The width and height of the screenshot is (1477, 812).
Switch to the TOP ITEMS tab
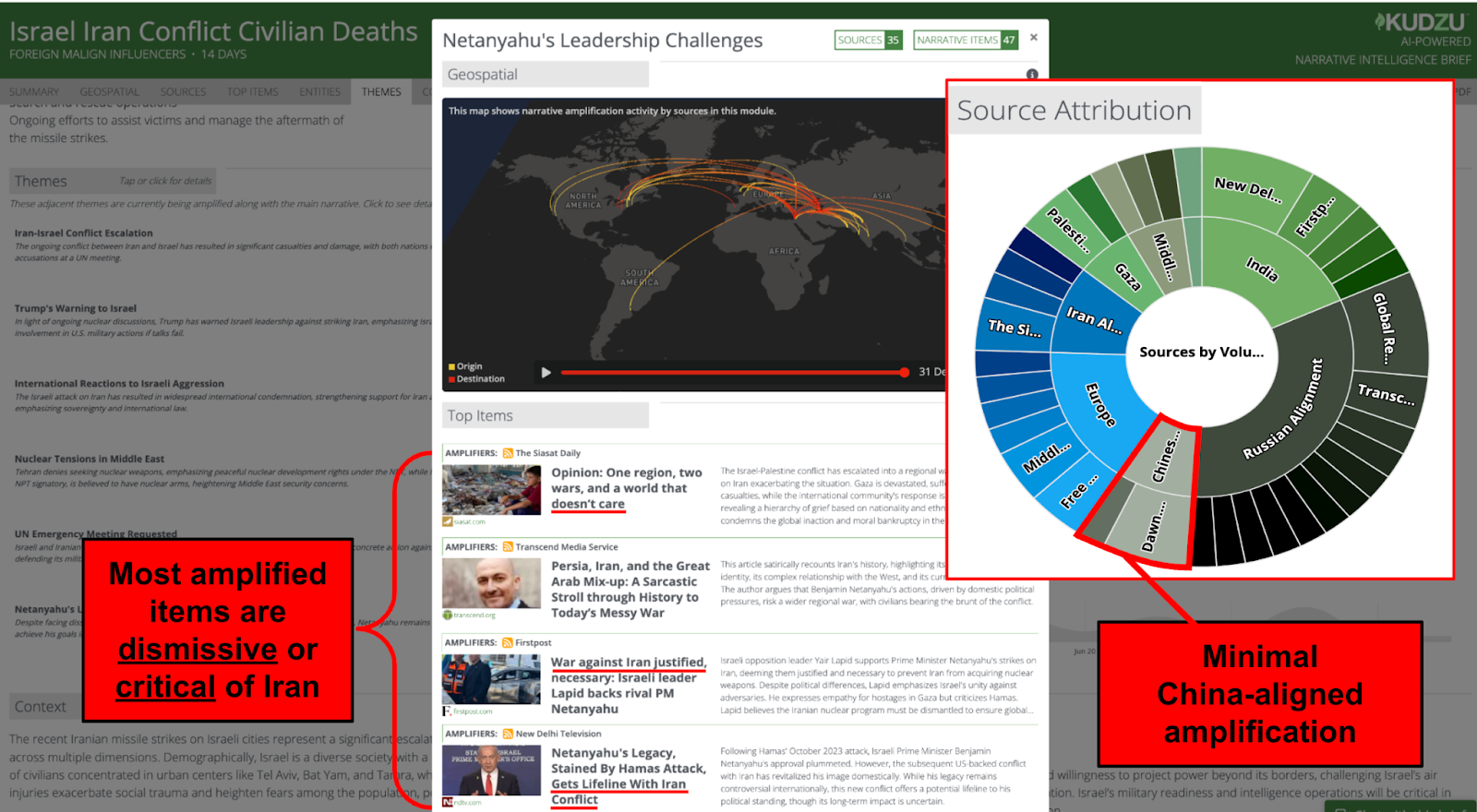tap(252, 91)
